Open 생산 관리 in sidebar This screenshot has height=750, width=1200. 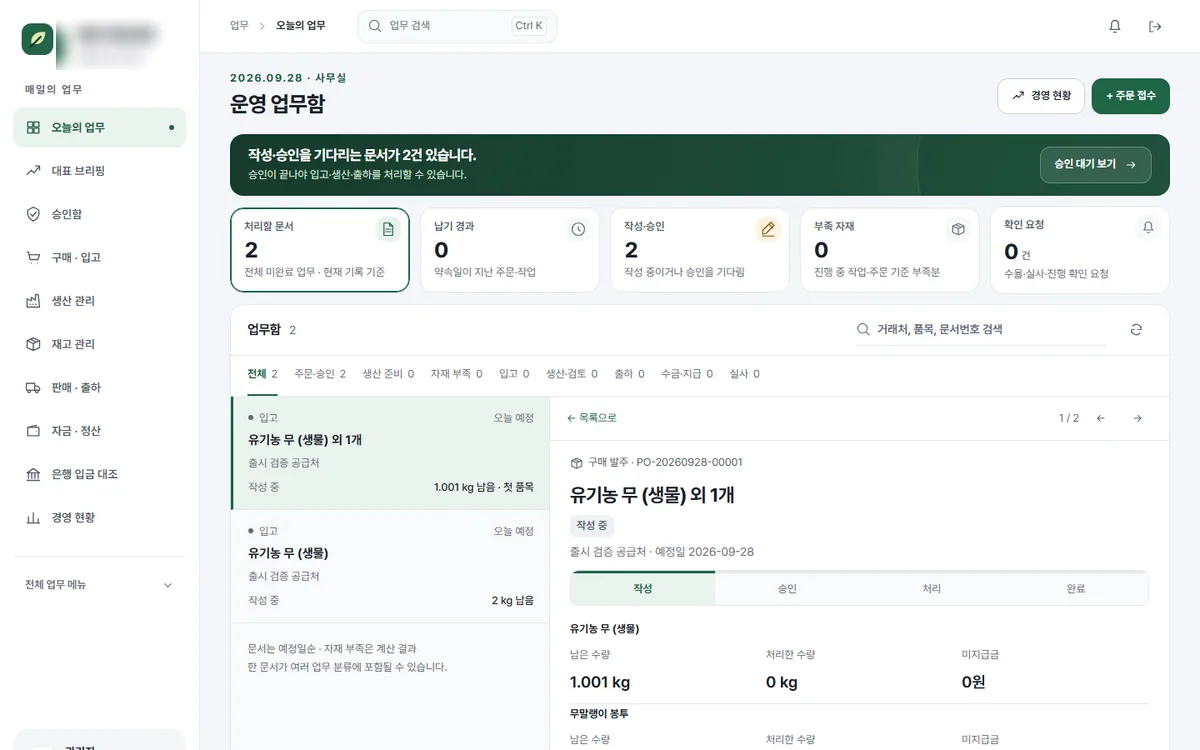99,301
